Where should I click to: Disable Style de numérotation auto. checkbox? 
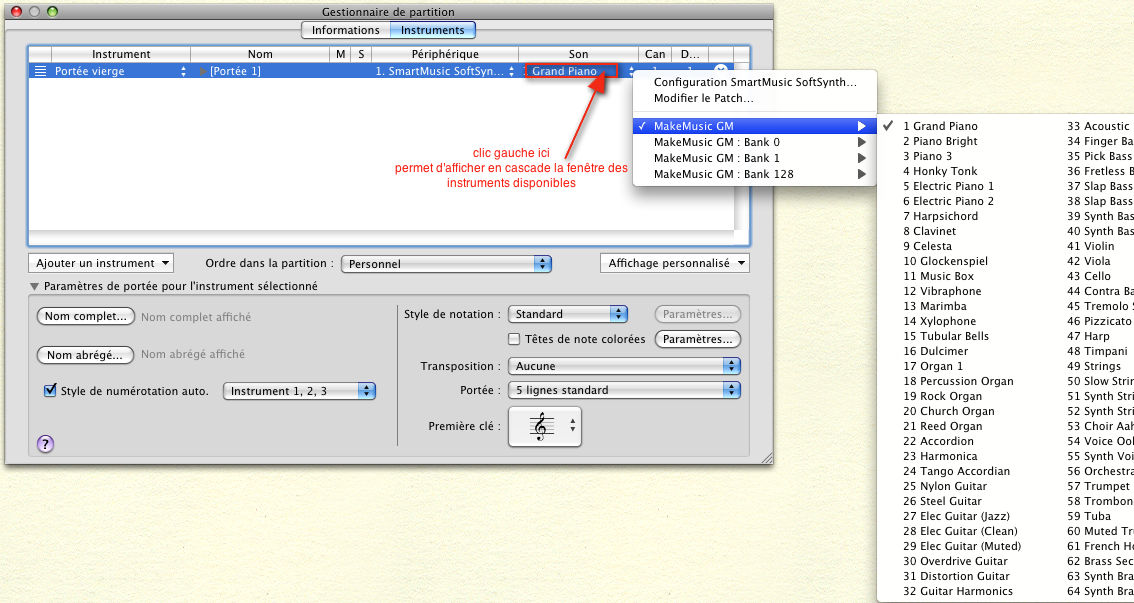pyautogui.click(x=50, y=391)
